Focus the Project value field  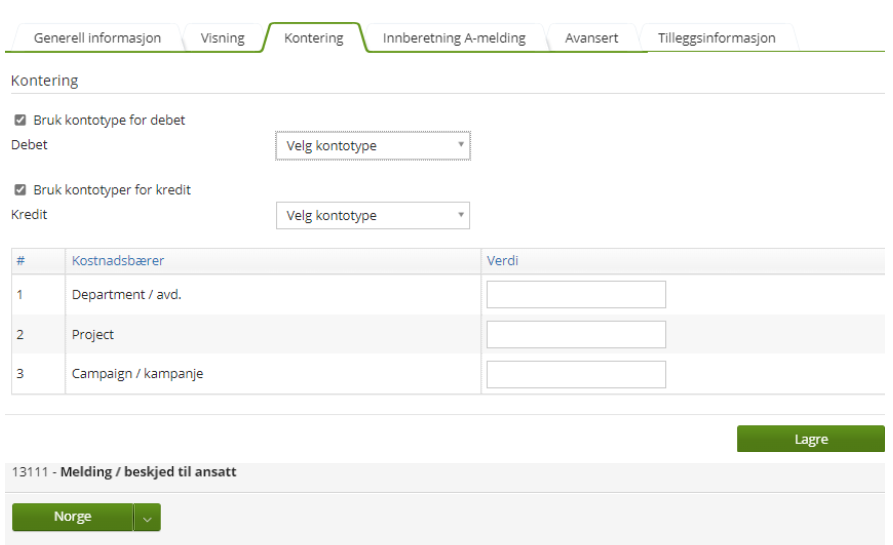[576, 334]
